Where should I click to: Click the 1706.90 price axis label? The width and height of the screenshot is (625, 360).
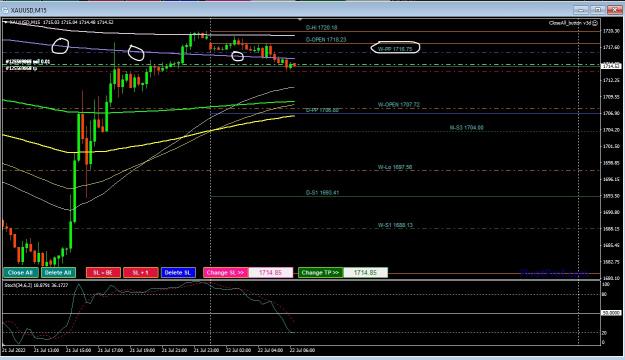[x=611, y=114]
